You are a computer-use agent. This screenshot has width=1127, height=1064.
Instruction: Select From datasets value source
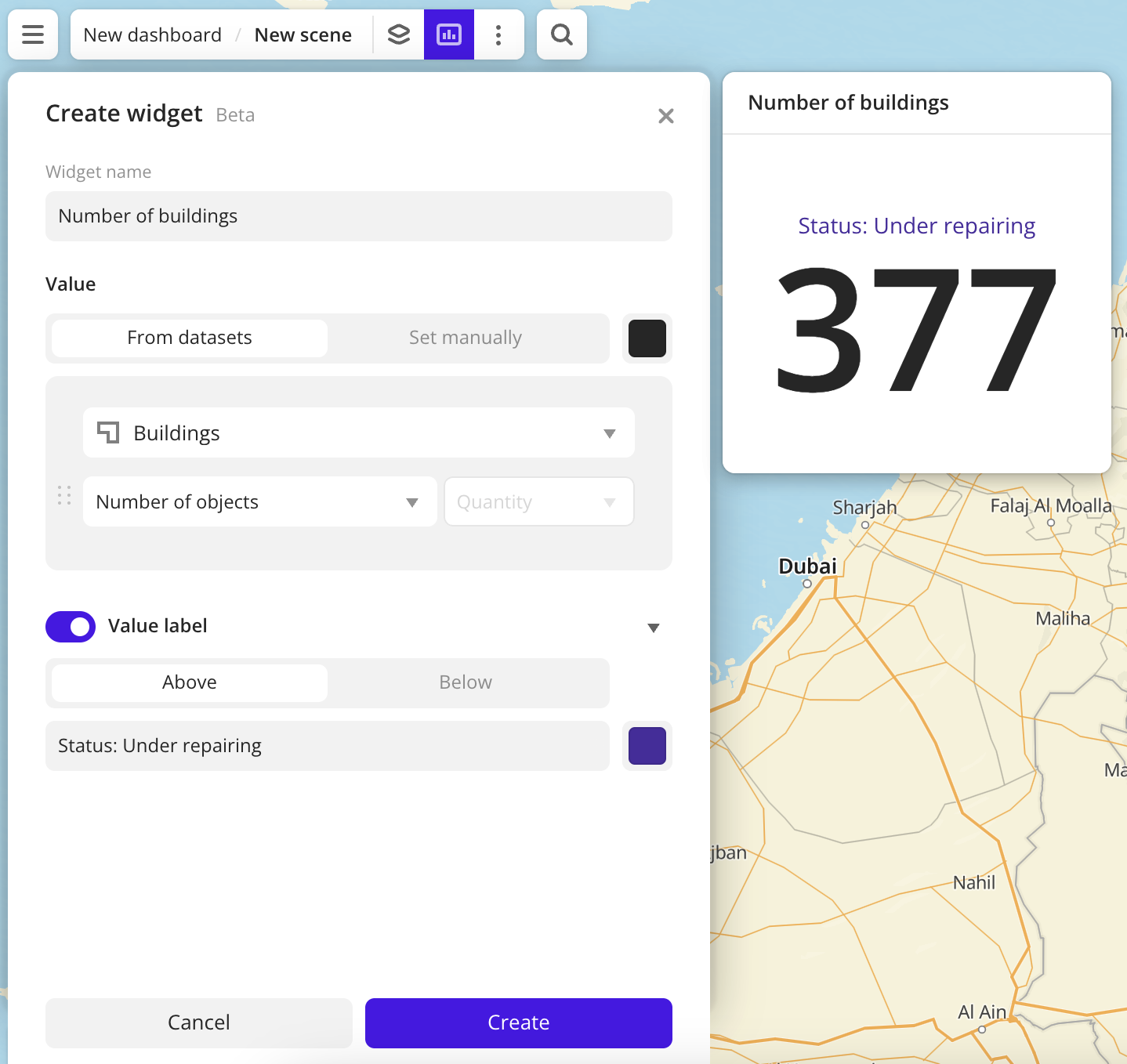point(190,338)
